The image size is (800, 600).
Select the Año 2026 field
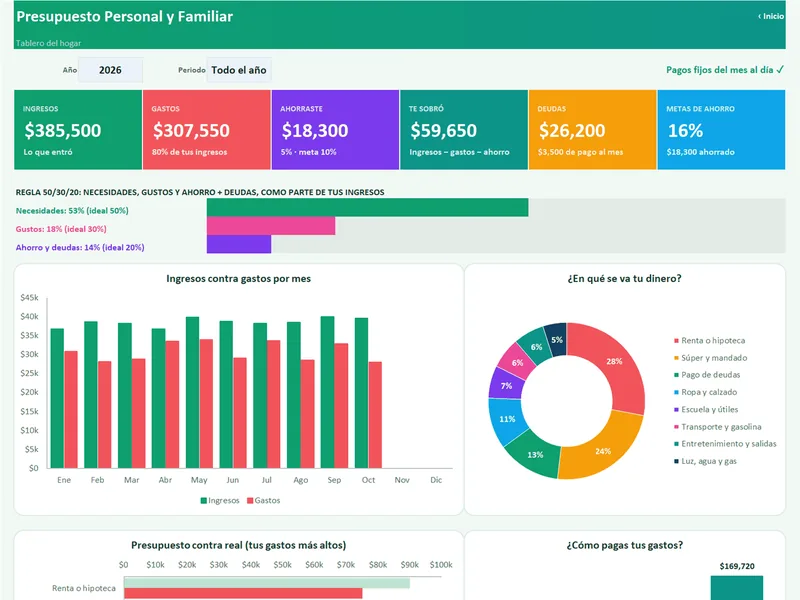[x=110, y=70]
